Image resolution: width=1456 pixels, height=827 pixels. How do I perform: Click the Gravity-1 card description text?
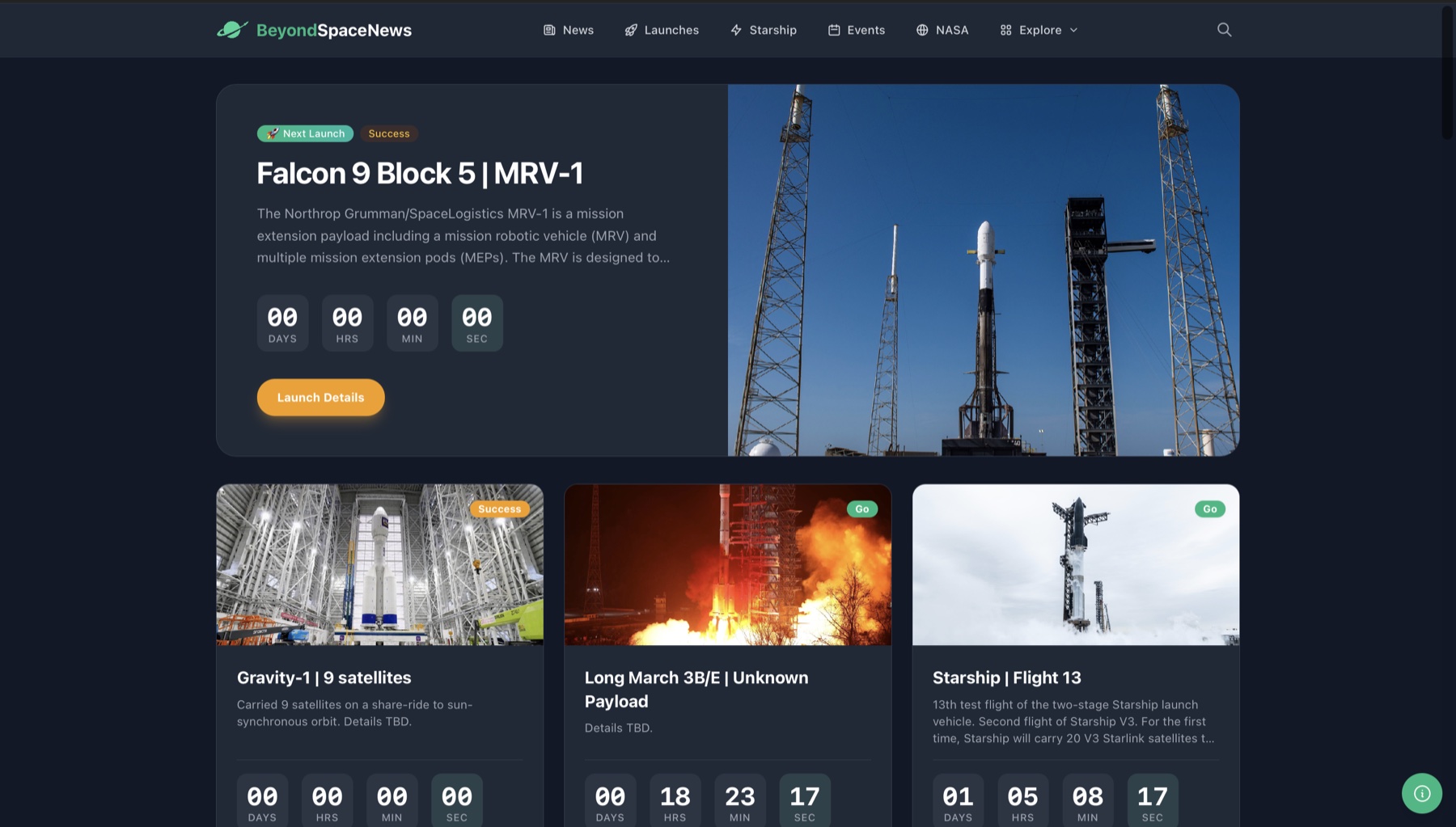(x=355, y=713)
